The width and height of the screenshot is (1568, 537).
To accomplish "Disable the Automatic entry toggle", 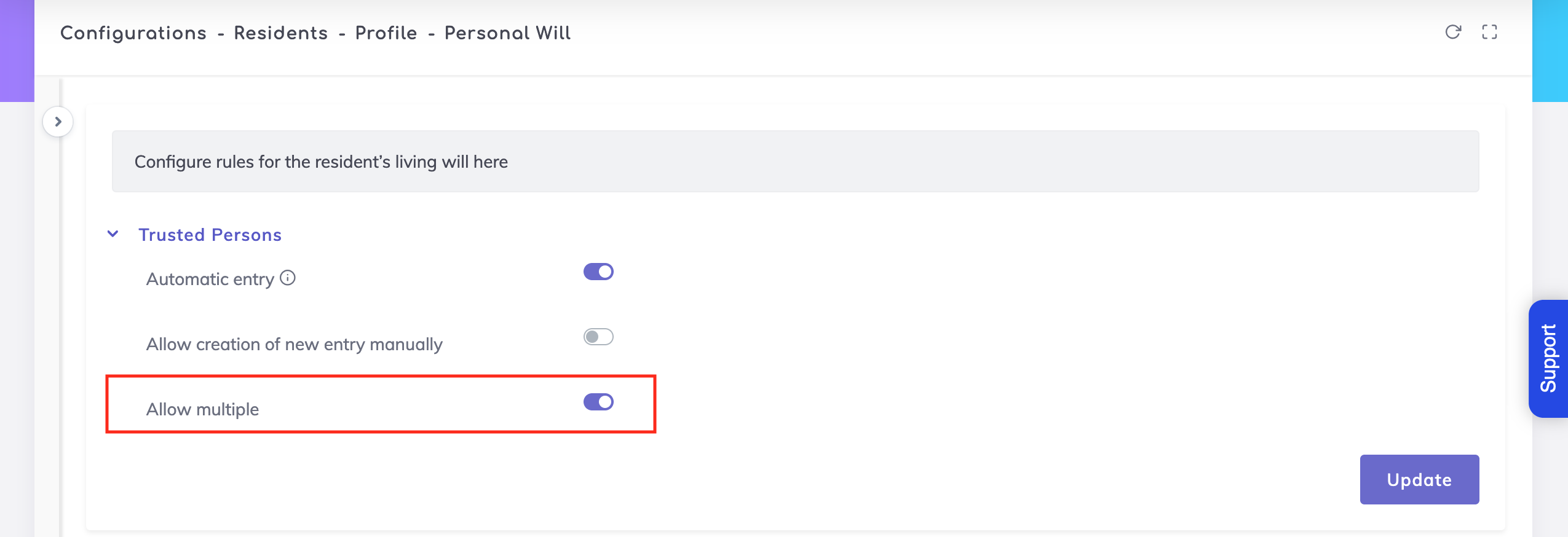I will click(598, 272).
